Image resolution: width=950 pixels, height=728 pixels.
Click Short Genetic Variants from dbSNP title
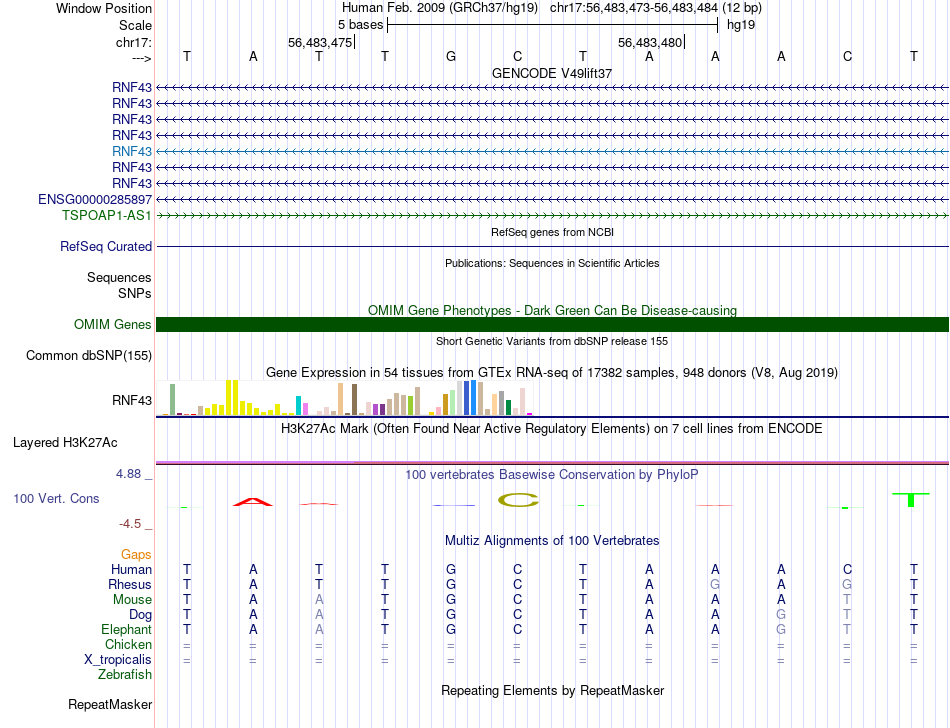coord(552,341)
